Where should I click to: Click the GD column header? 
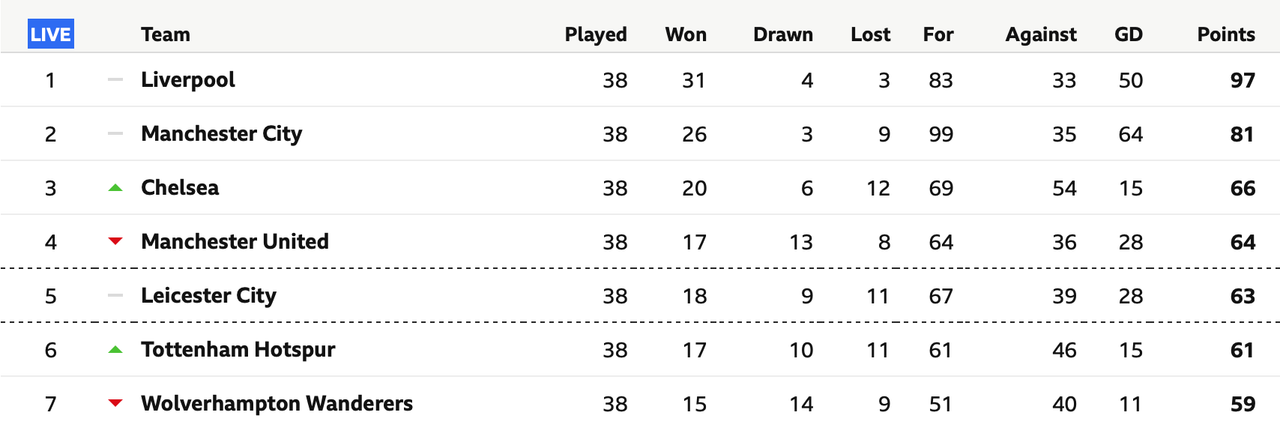click(1129, 34)
